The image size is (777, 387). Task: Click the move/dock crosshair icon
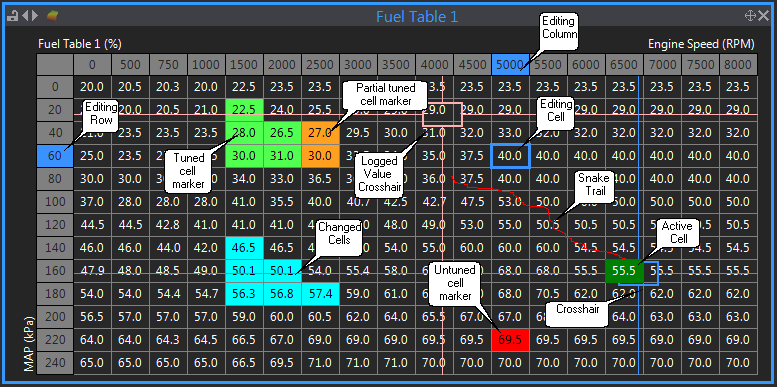(750, 16)
